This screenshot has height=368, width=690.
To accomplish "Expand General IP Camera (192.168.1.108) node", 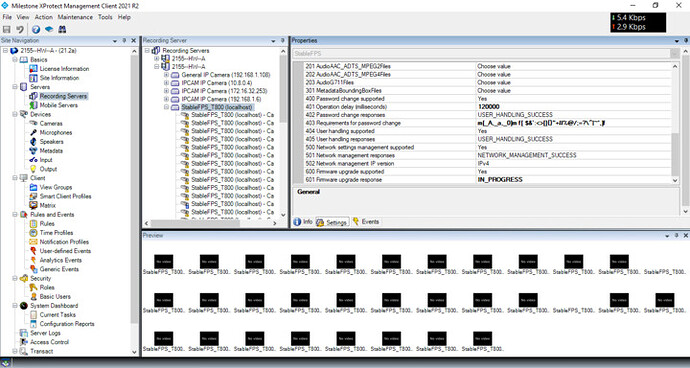I will click(166, 75).
